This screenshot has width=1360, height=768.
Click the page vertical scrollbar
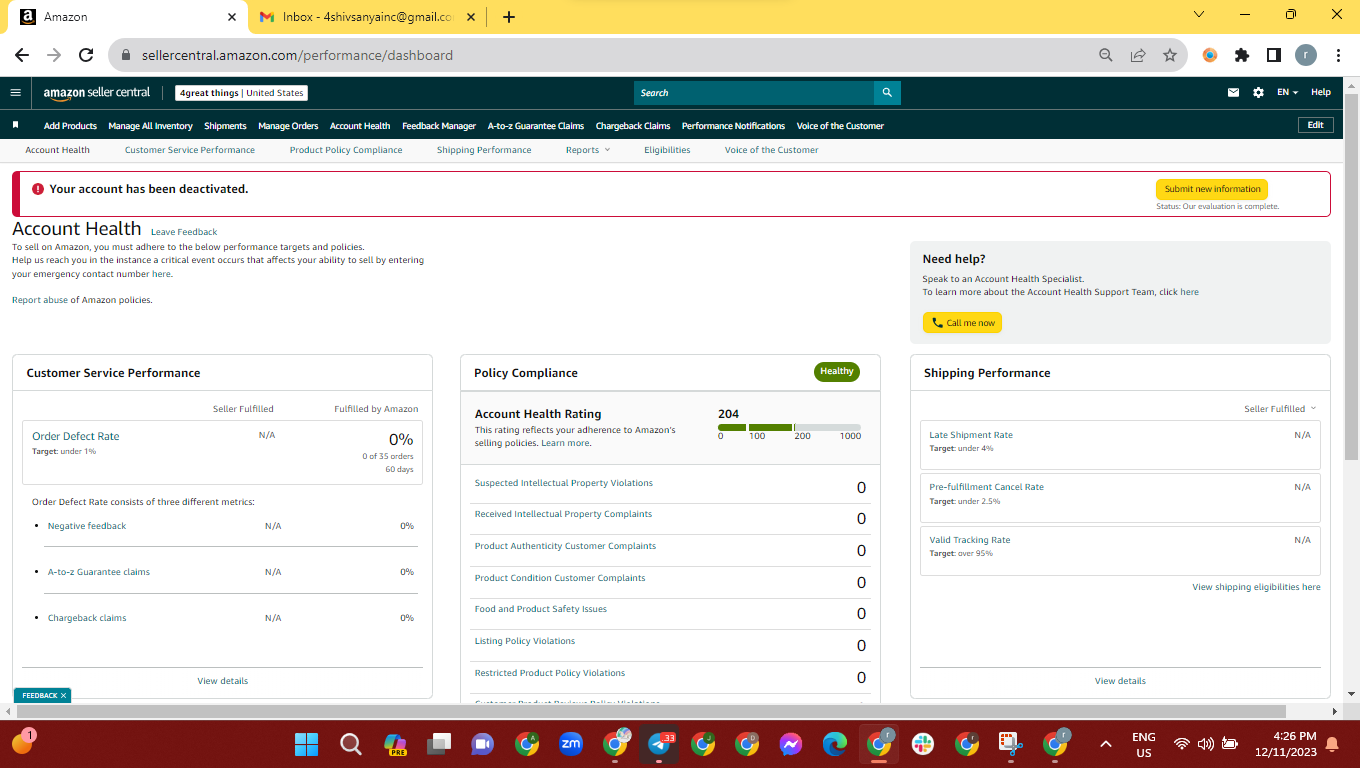click(1351, 275)
